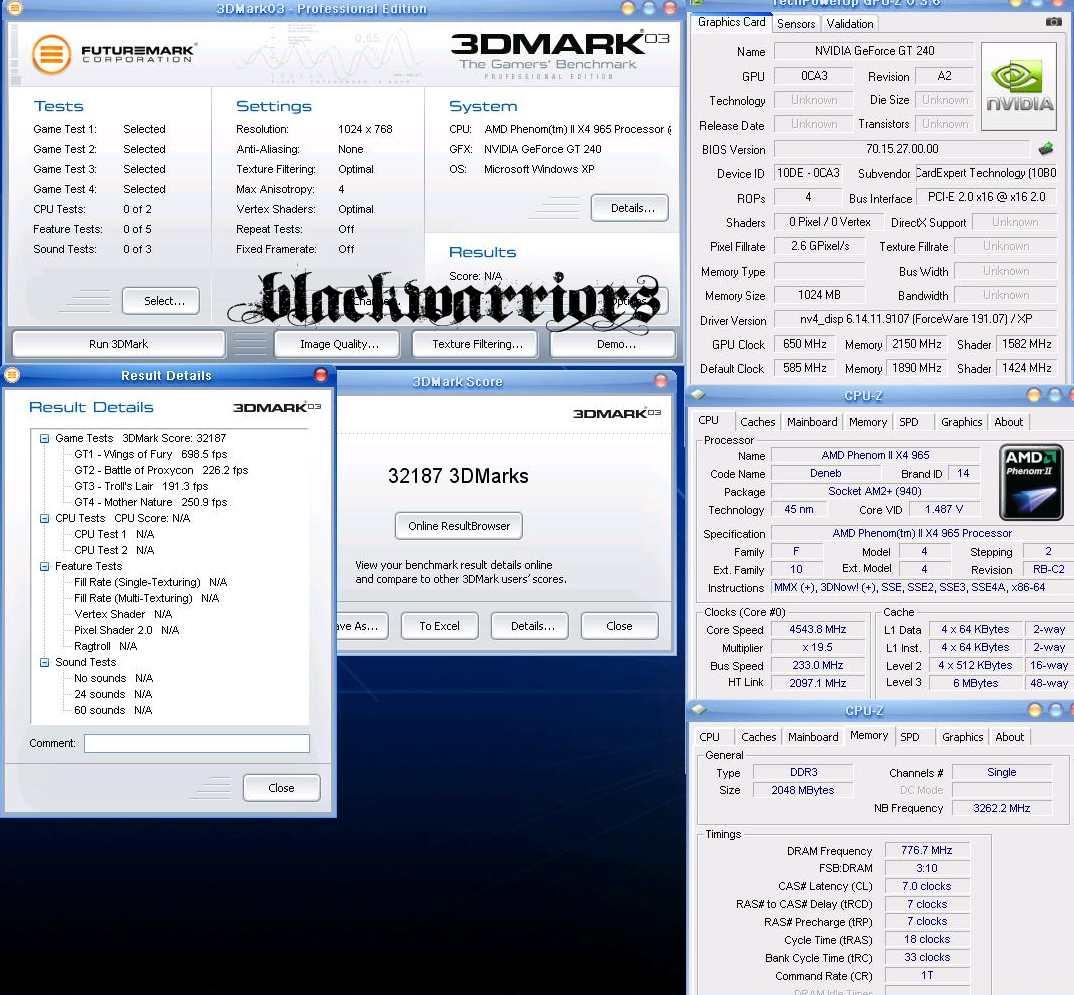
Task: Open Caches tab in lower CPU-Z window
Action: pyautogui.click(x=758, y=737)
